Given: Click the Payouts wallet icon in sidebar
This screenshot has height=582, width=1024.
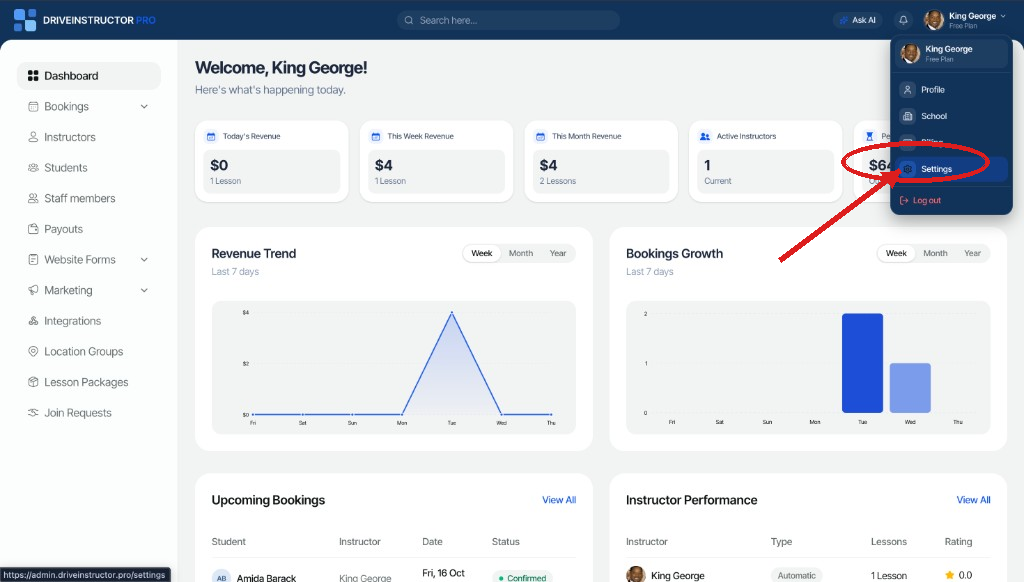Looking at the screenshot, I should (x=33, y=229).
